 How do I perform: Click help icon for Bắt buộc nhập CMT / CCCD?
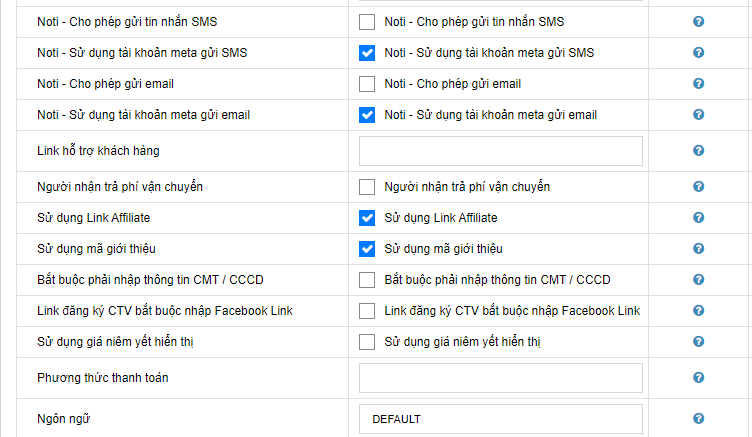[698, 279]
